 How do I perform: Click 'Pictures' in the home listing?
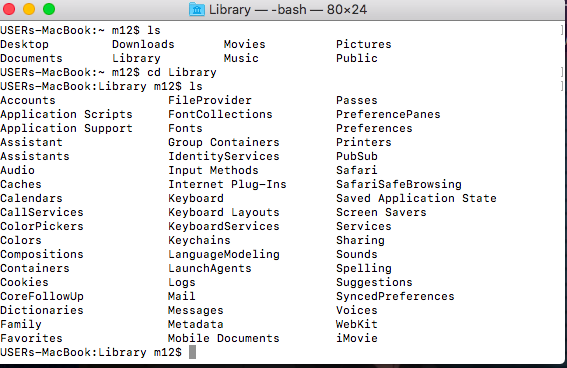364,44
